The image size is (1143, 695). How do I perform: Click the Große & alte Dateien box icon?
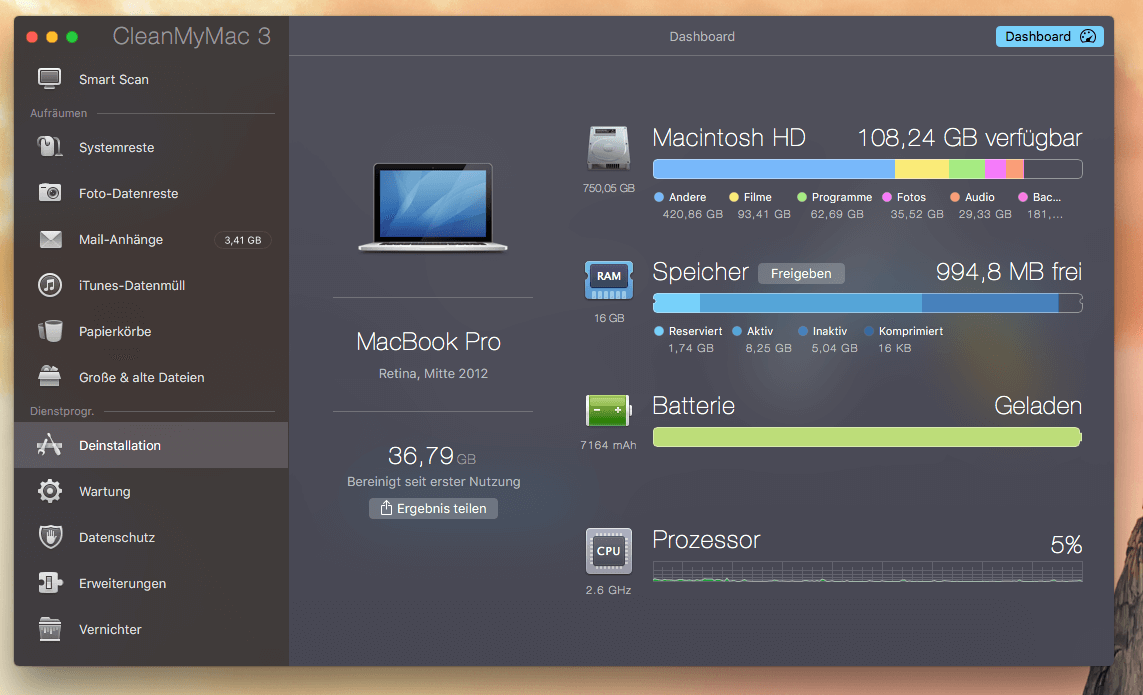(x=50, y=377)
